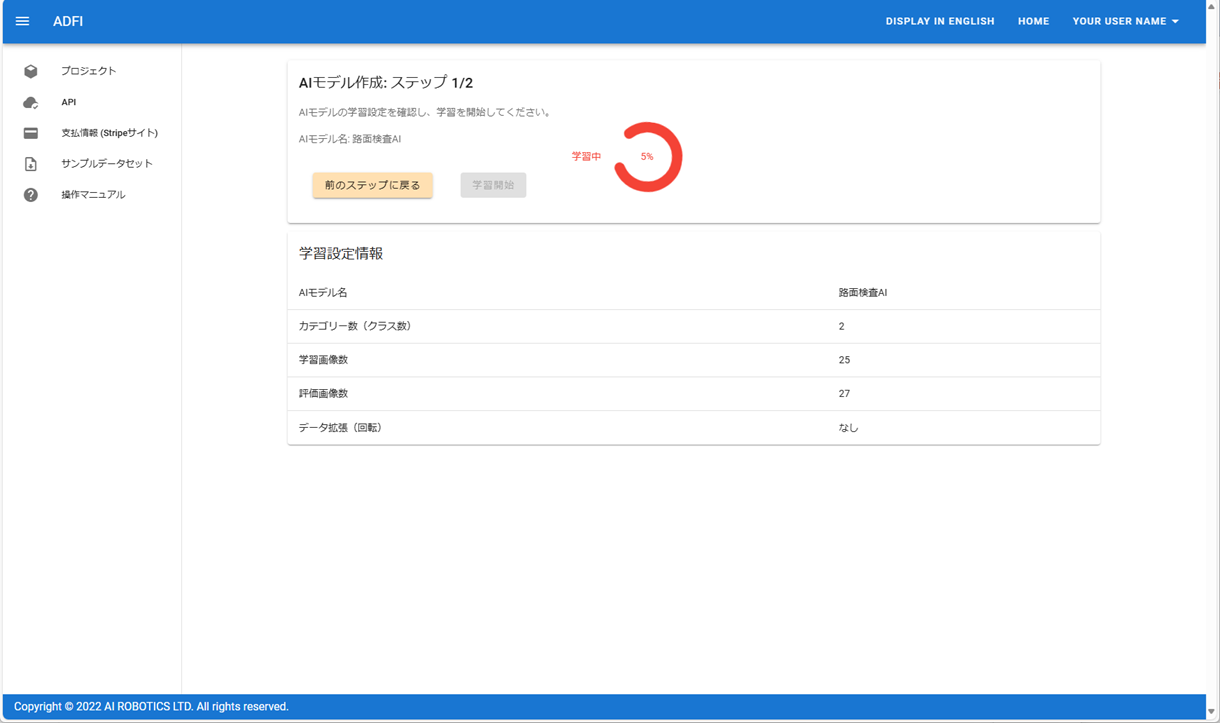
Task: Click the value 27 for 評価画像数
Action: coord(845,394)
